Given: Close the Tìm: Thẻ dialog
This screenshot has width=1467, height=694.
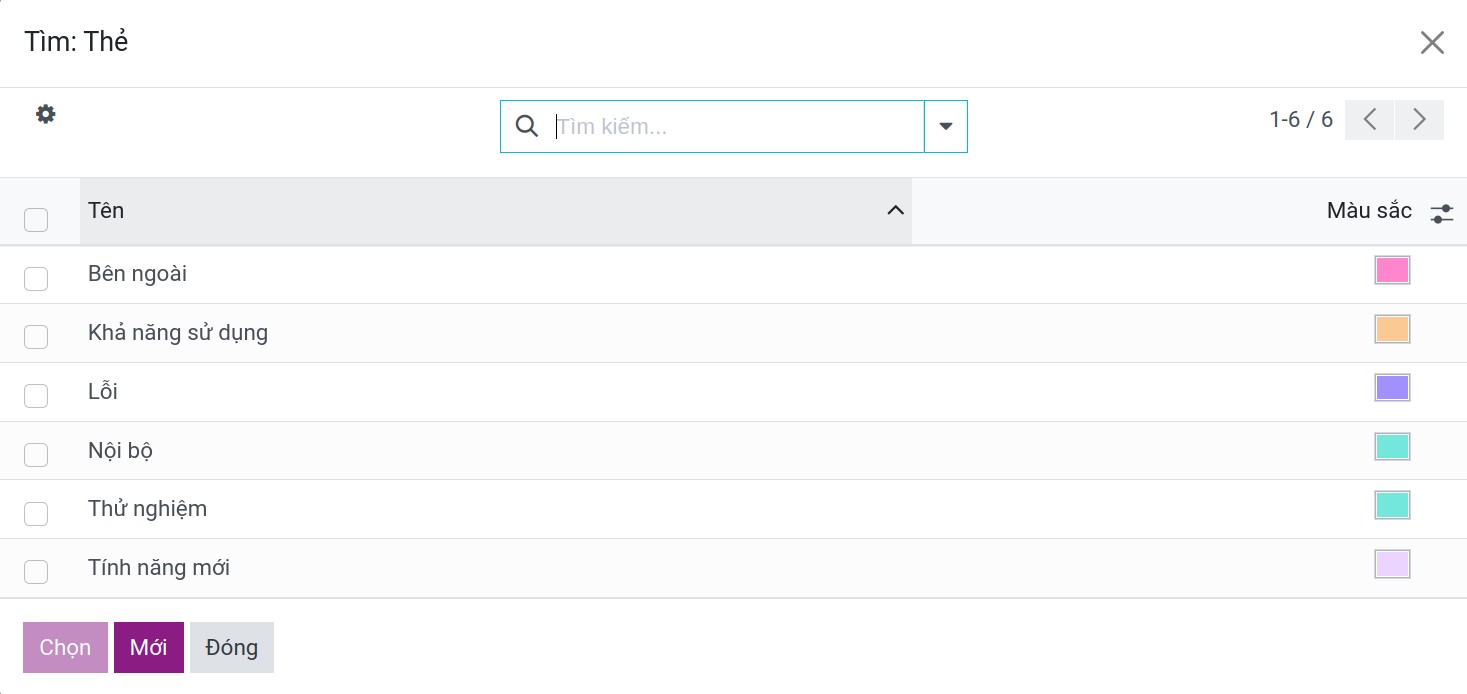Looking at the screenshot, I should coord(1432,42).
